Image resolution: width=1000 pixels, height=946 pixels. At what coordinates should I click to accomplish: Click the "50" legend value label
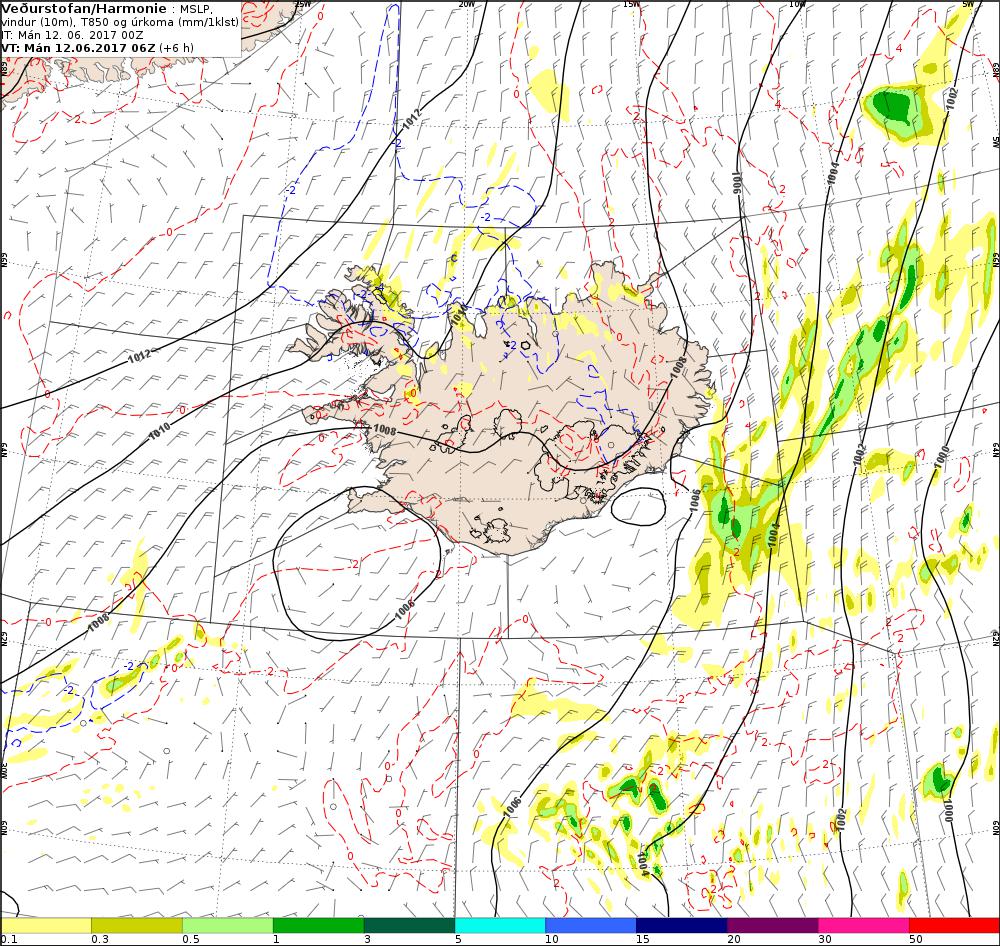click(916, 939)
